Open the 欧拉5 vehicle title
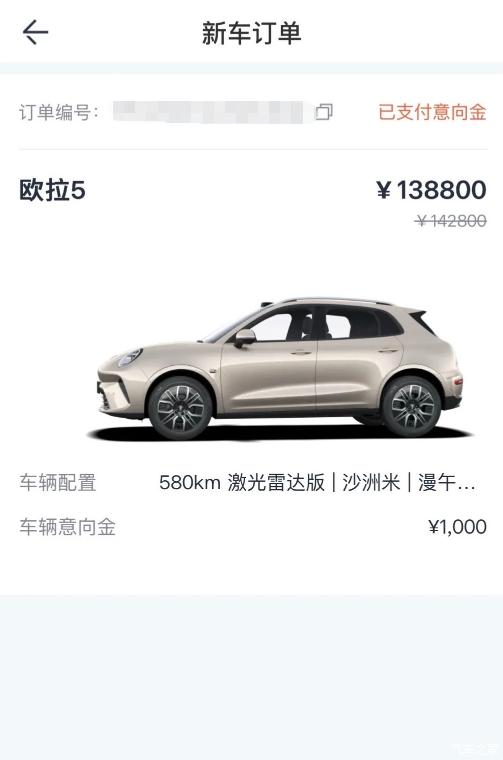503x760 pixels. [x=52, y=190]
